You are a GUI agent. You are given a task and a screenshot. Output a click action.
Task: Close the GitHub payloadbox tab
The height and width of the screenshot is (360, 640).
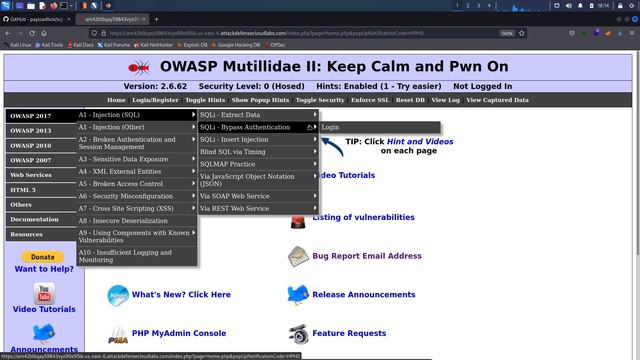pos(69,19)
